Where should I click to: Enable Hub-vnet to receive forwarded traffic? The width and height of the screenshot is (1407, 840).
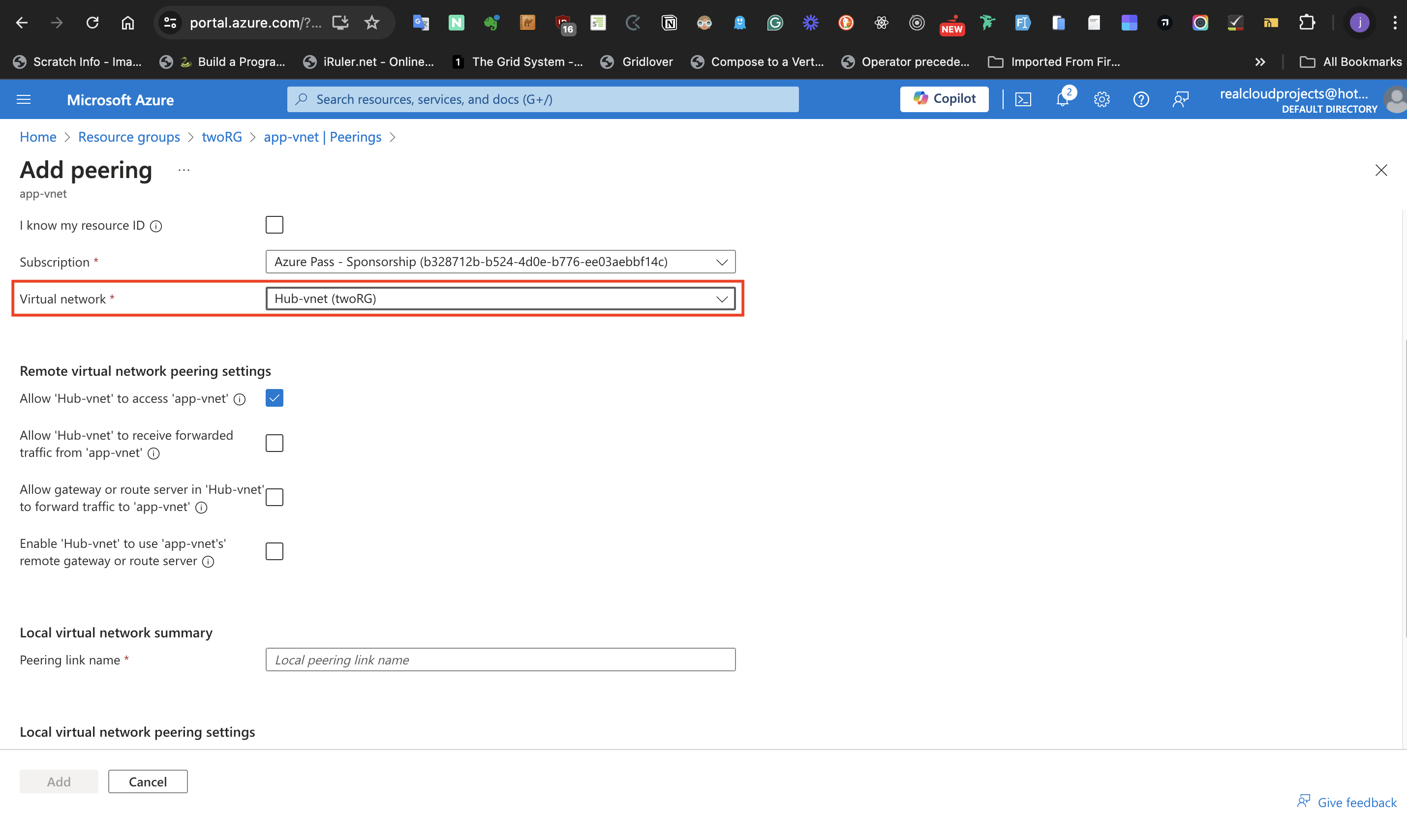click(275, 443)
